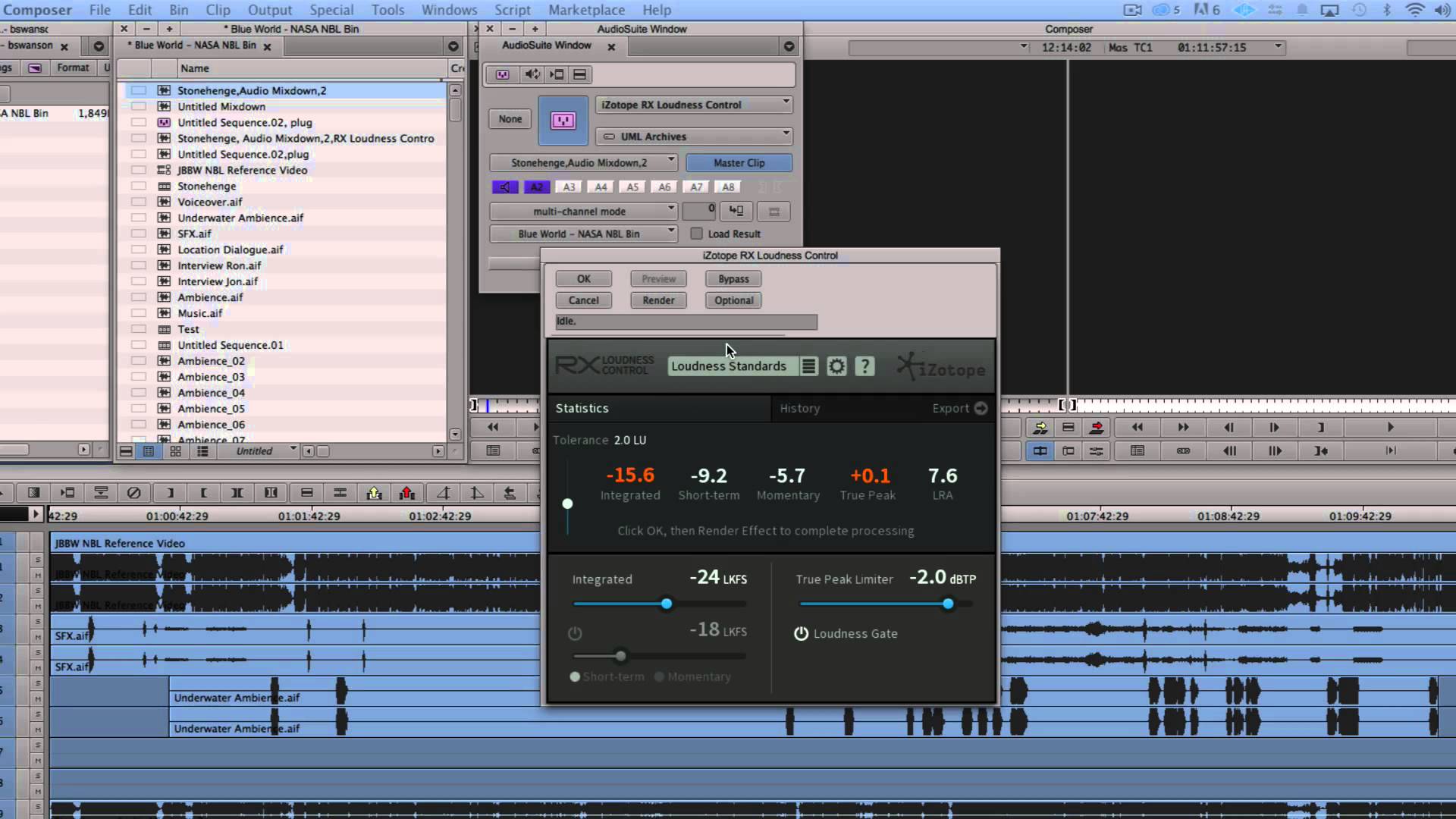The height and width of the screenshot is (819, 1456).
Task: Open the bin fast menu at the tab bar end
Action: pos(453,46)
